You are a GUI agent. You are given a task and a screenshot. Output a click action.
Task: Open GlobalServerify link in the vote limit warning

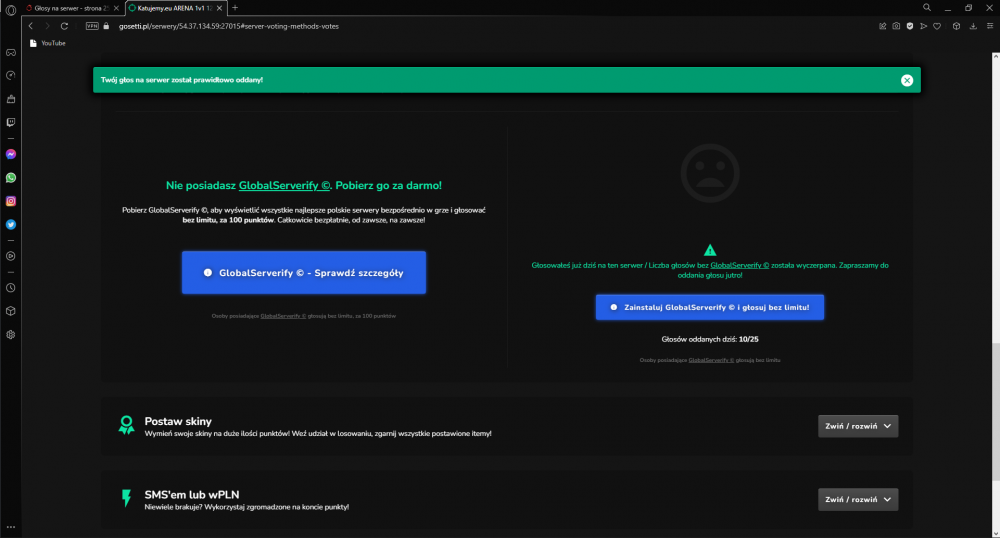[x=739, y=265]
